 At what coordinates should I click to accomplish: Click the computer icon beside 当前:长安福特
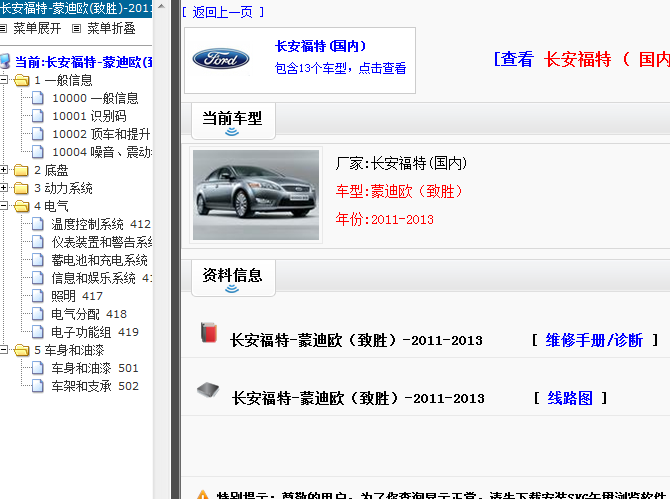tap(5, 62)
